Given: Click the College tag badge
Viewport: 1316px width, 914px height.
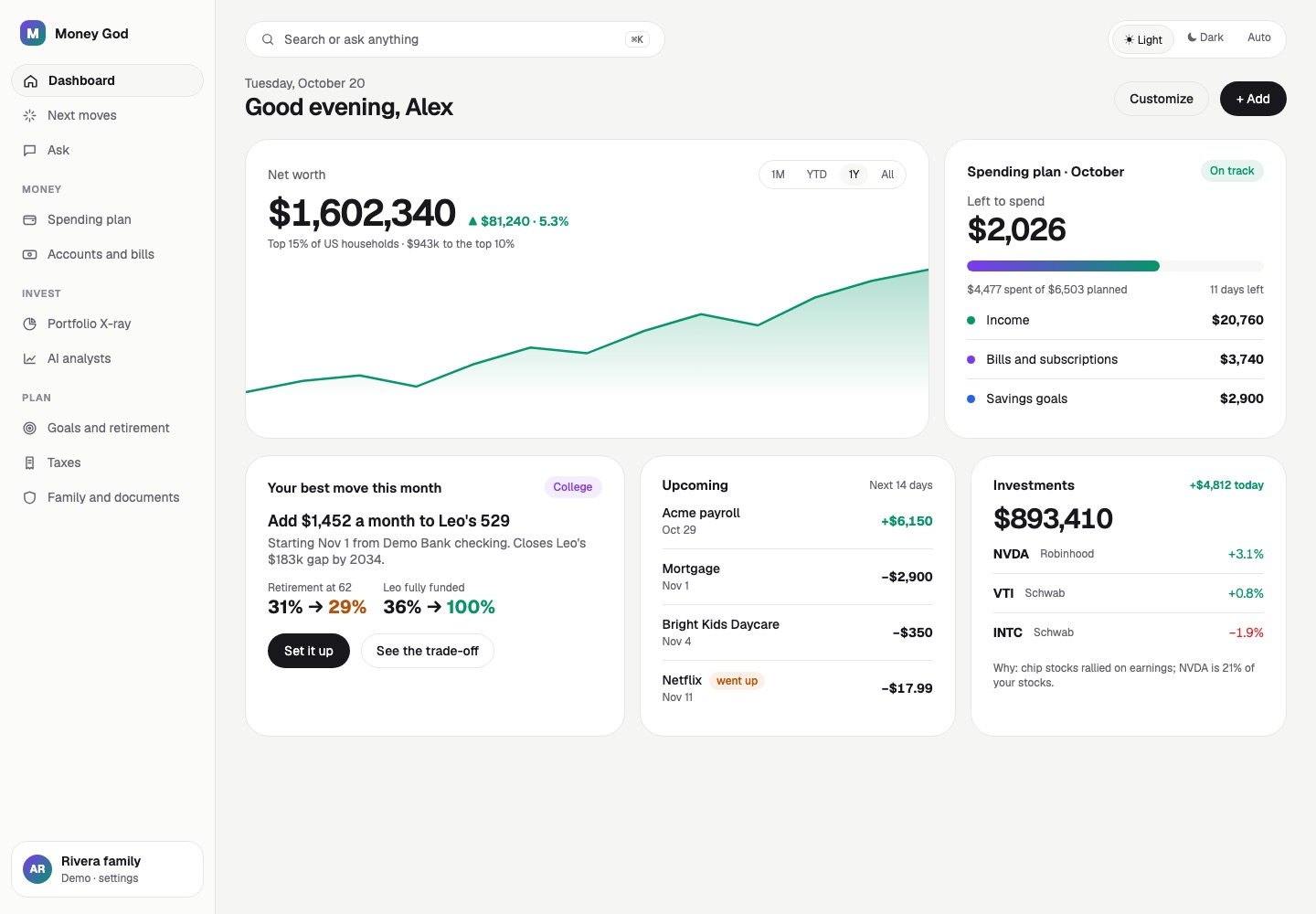Looking at the screenshot, I should point(573,487).
